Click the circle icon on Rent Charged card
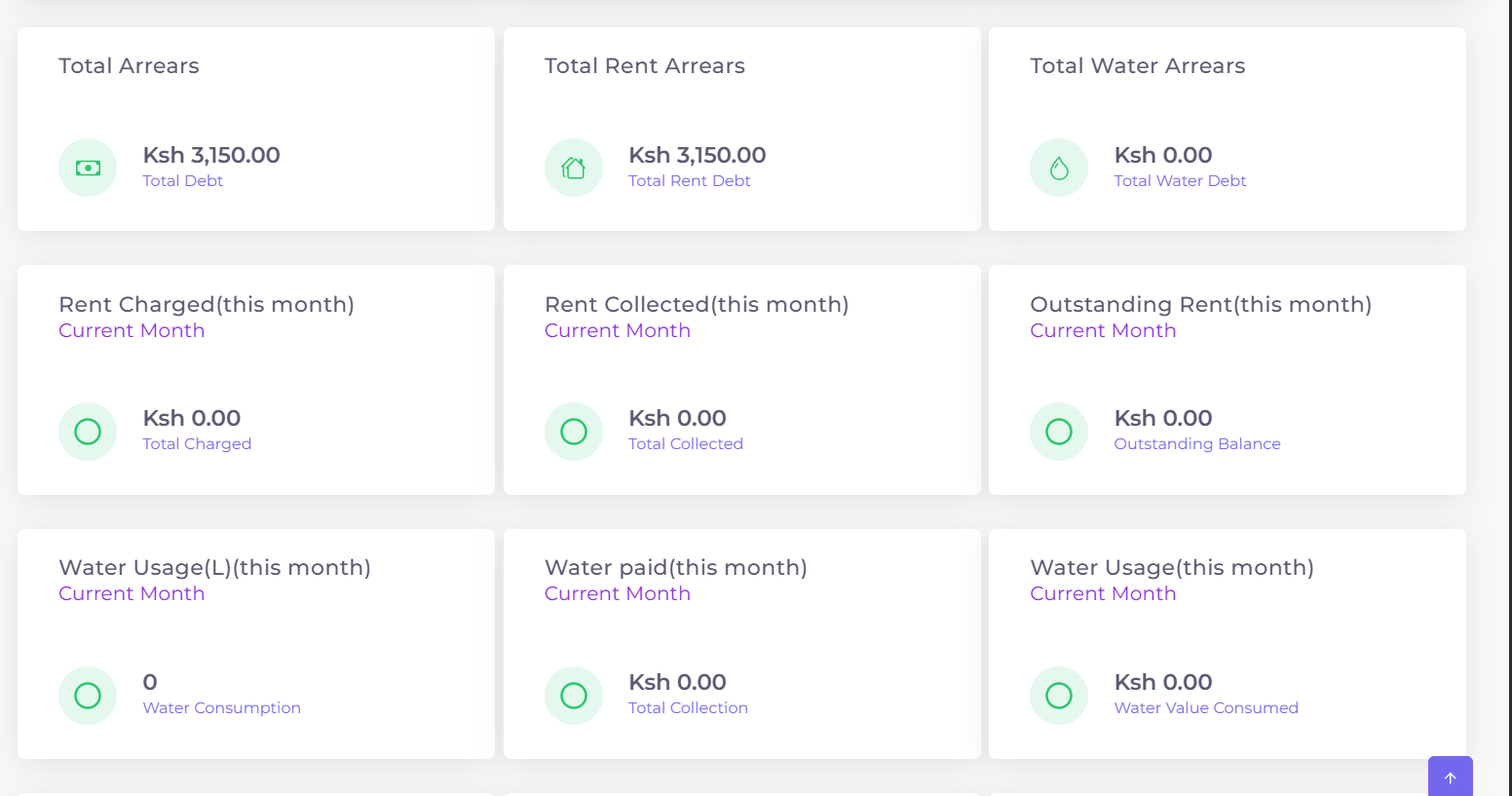The height and width of the screenshot is (796, 1512). coord(88,431)
